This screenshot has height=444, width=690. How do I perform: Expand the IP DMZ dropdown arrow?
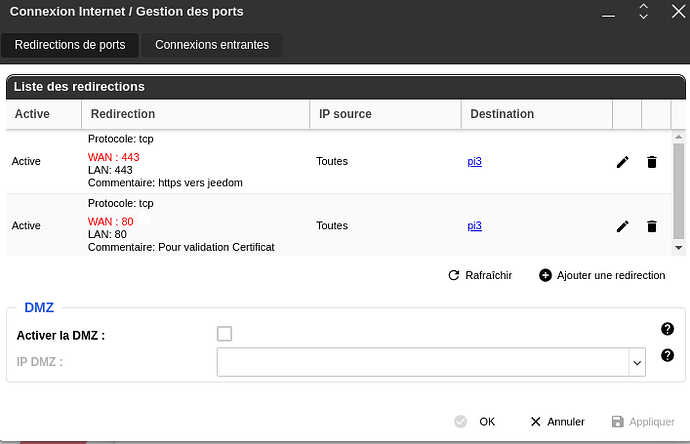click(637, 363)
